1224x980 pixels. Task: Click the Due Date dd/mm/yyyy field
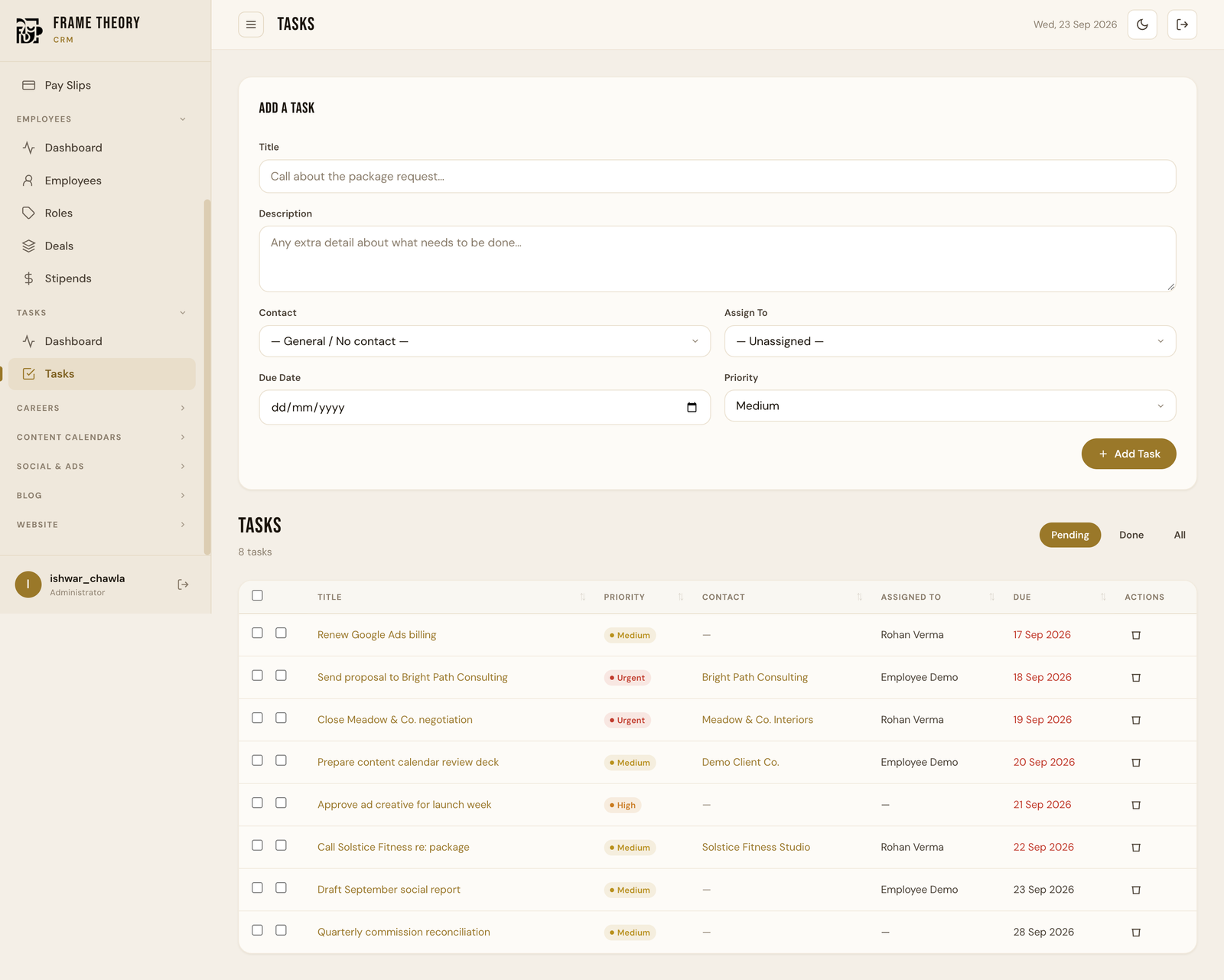(485, 408)
